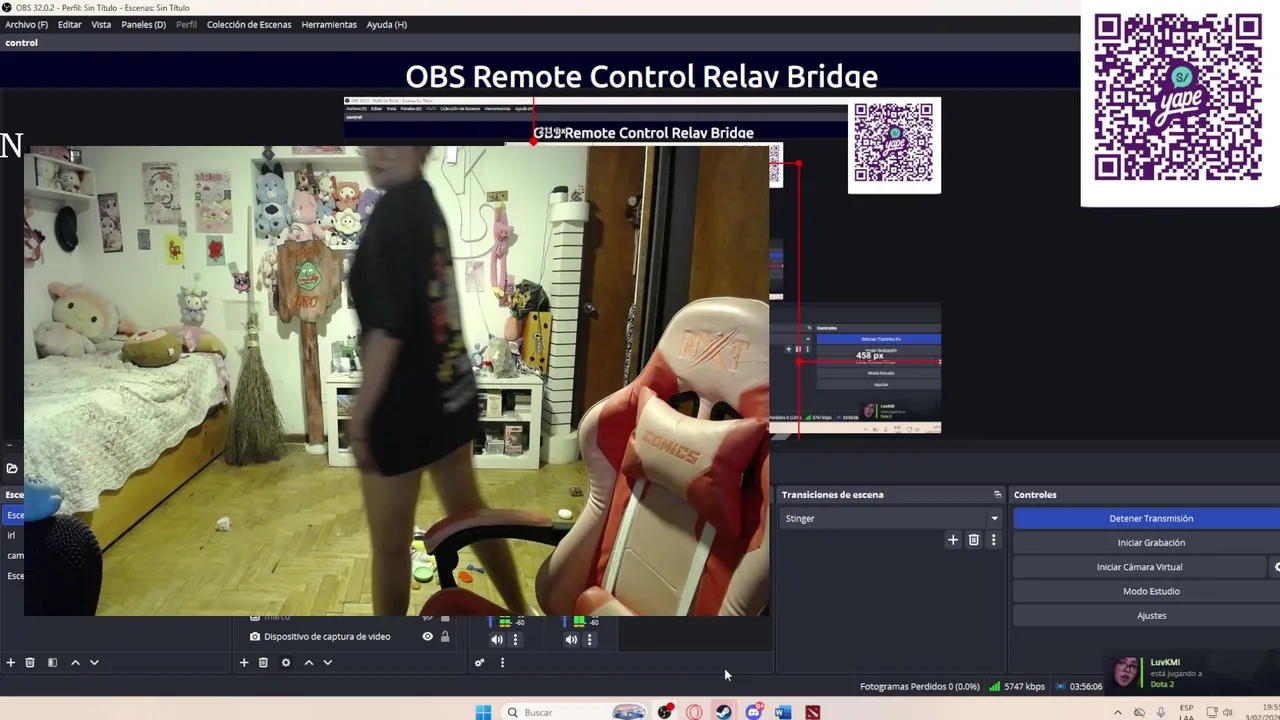Open transition properties three-dot menu
The image size is (1280, 720).
pyautogui.click(x=993, y=540)
